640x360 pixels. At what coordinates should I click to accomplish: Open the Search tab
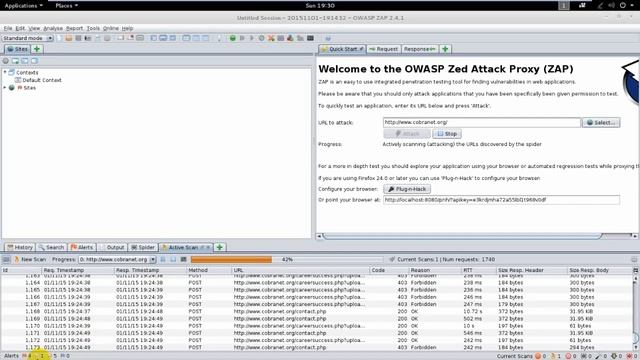pyautogui.click(x=51, y=247)
